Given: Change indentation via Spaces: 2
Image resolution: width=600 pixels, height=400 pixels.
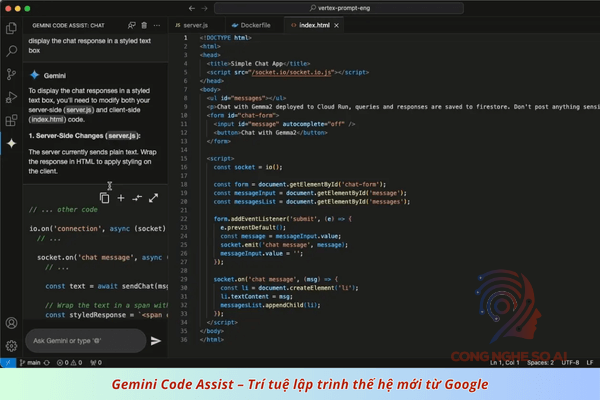Looking at the screenshot, I should [540, 362].
